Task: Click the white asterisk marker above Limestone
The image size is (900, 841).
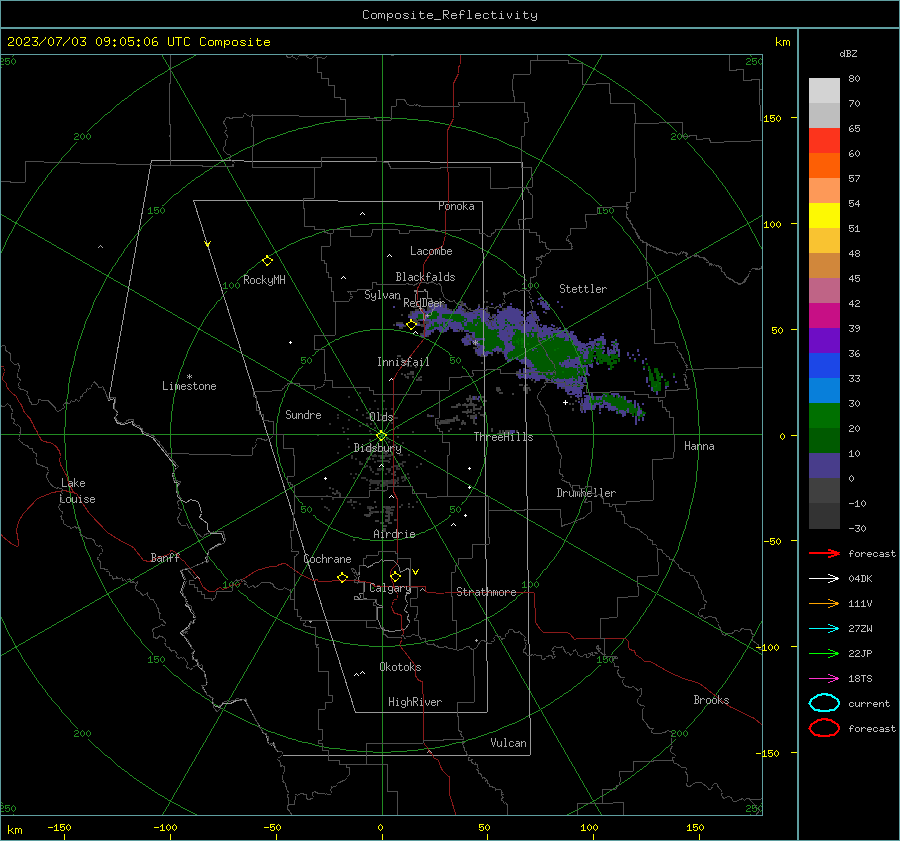Action: tap(189, 377)
